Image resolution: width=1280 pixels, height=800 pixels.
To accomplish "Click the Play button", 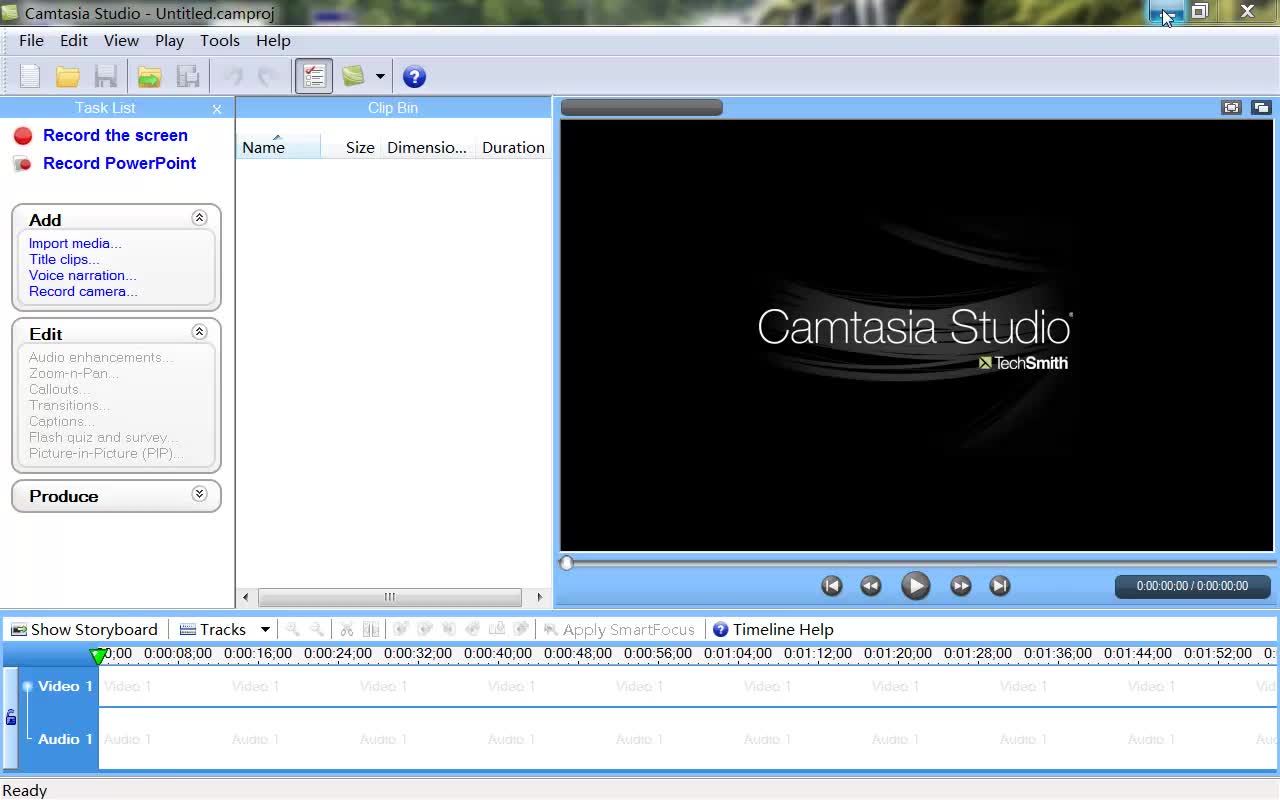I will click(915, 586).
